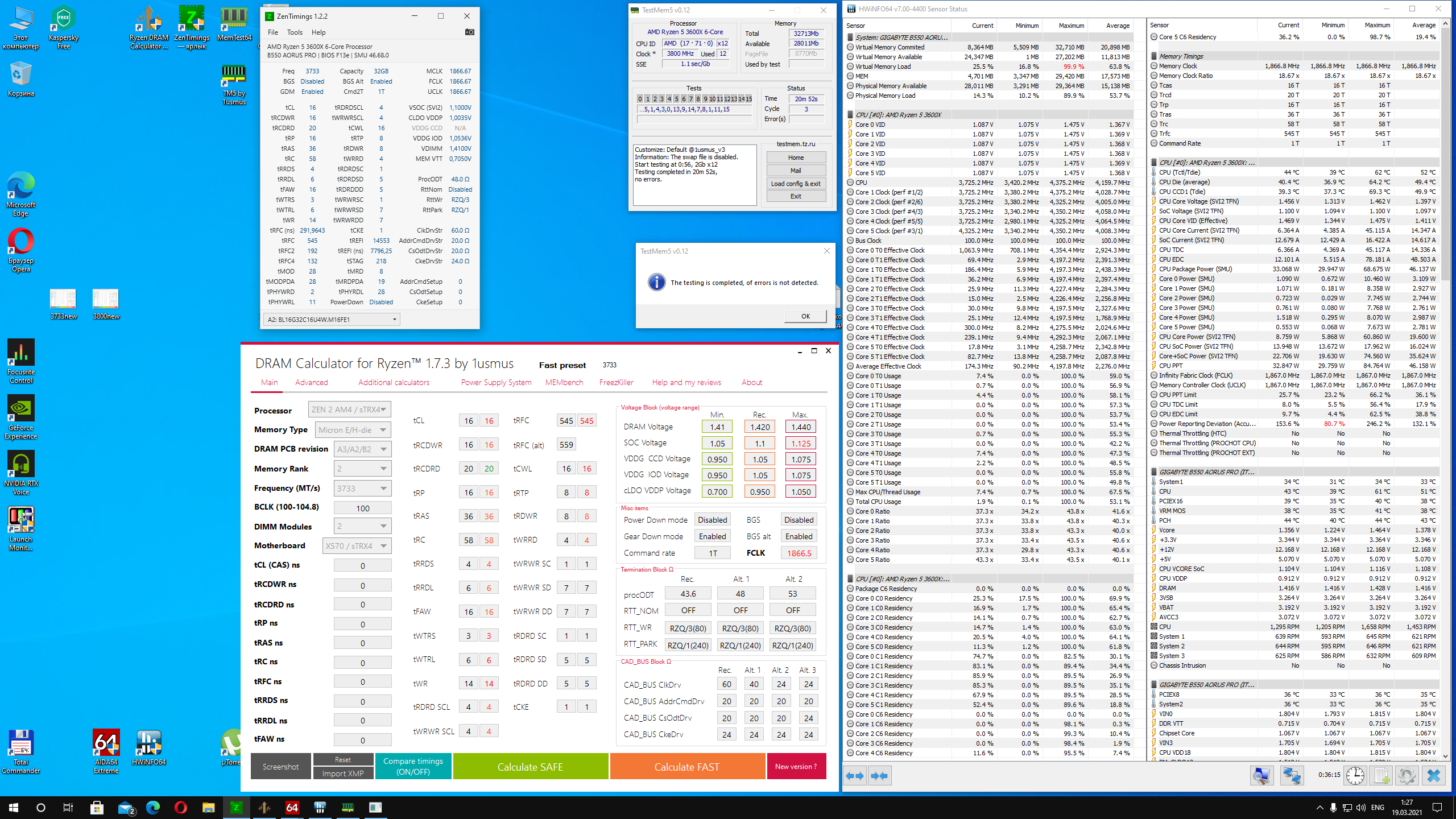Click Calculate SAFE button
This screenshot has width=1456, height=819.
[x=530, y=767]
